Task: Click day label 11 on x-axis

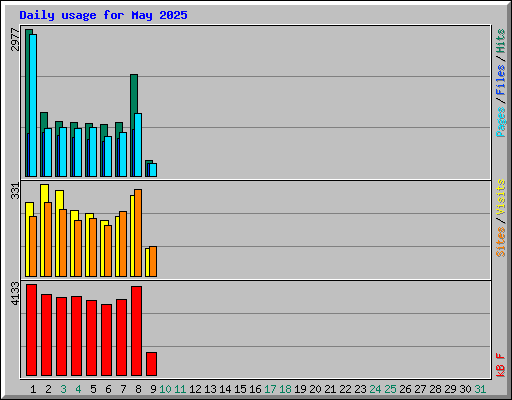Action: point(180,389)
